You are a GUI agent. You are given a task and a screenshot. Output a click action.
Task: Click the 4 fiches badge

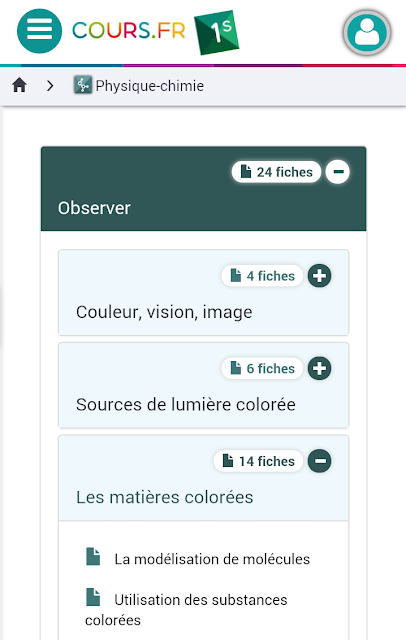(262, 276)
